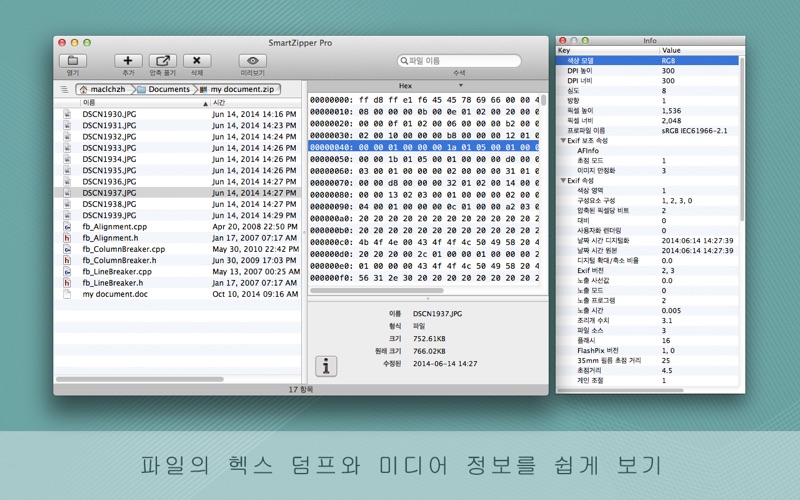This screenshot has width=800, height=500.
Task: Click the file name search field
Action: [459, 61]
